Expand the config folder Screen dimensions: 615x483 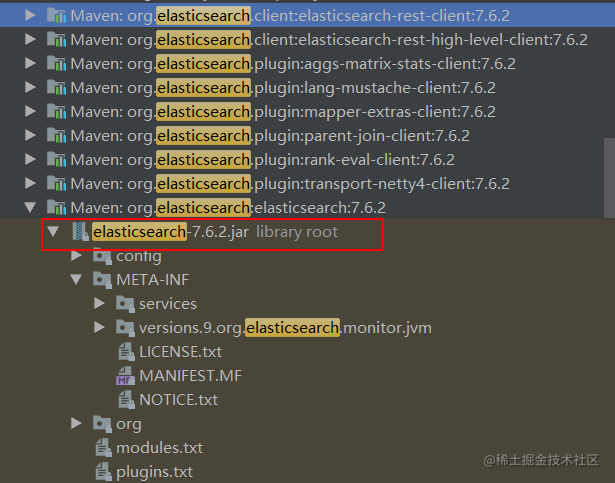tap(76, 255)
